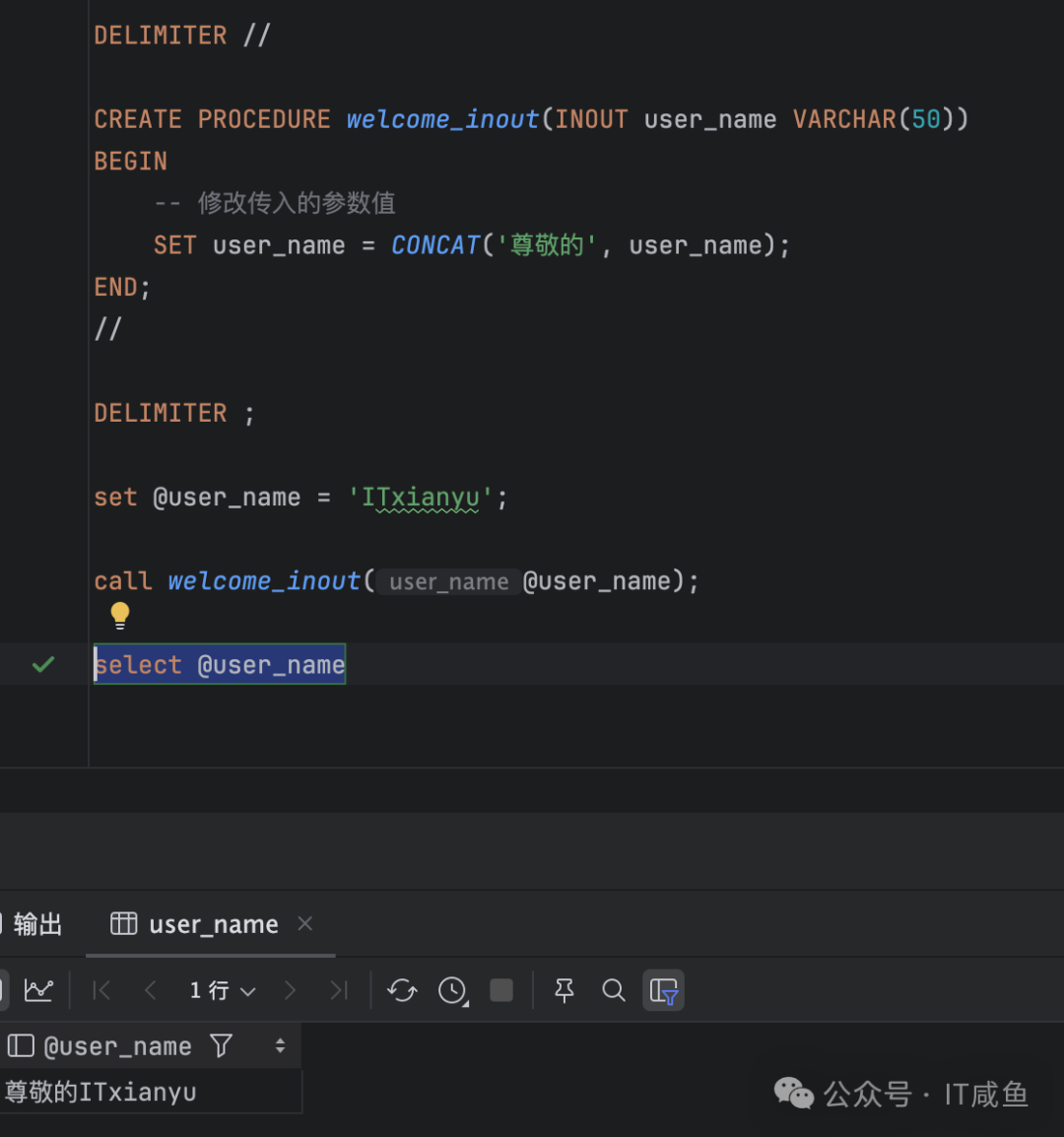Toggle the local filter column view
1064x1137 pixels.
[x=663, y=990]
